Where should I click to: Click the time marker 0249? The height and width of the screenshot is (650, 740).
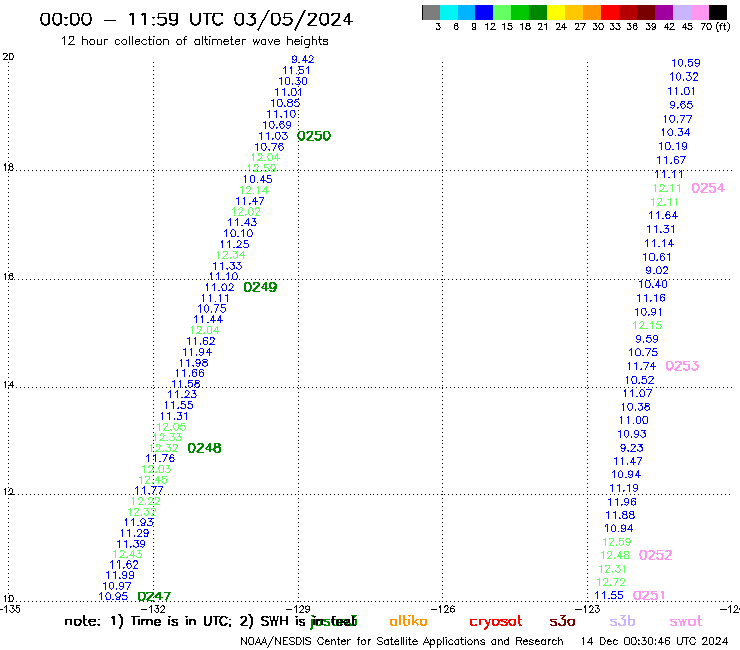[x=260, y=287]
